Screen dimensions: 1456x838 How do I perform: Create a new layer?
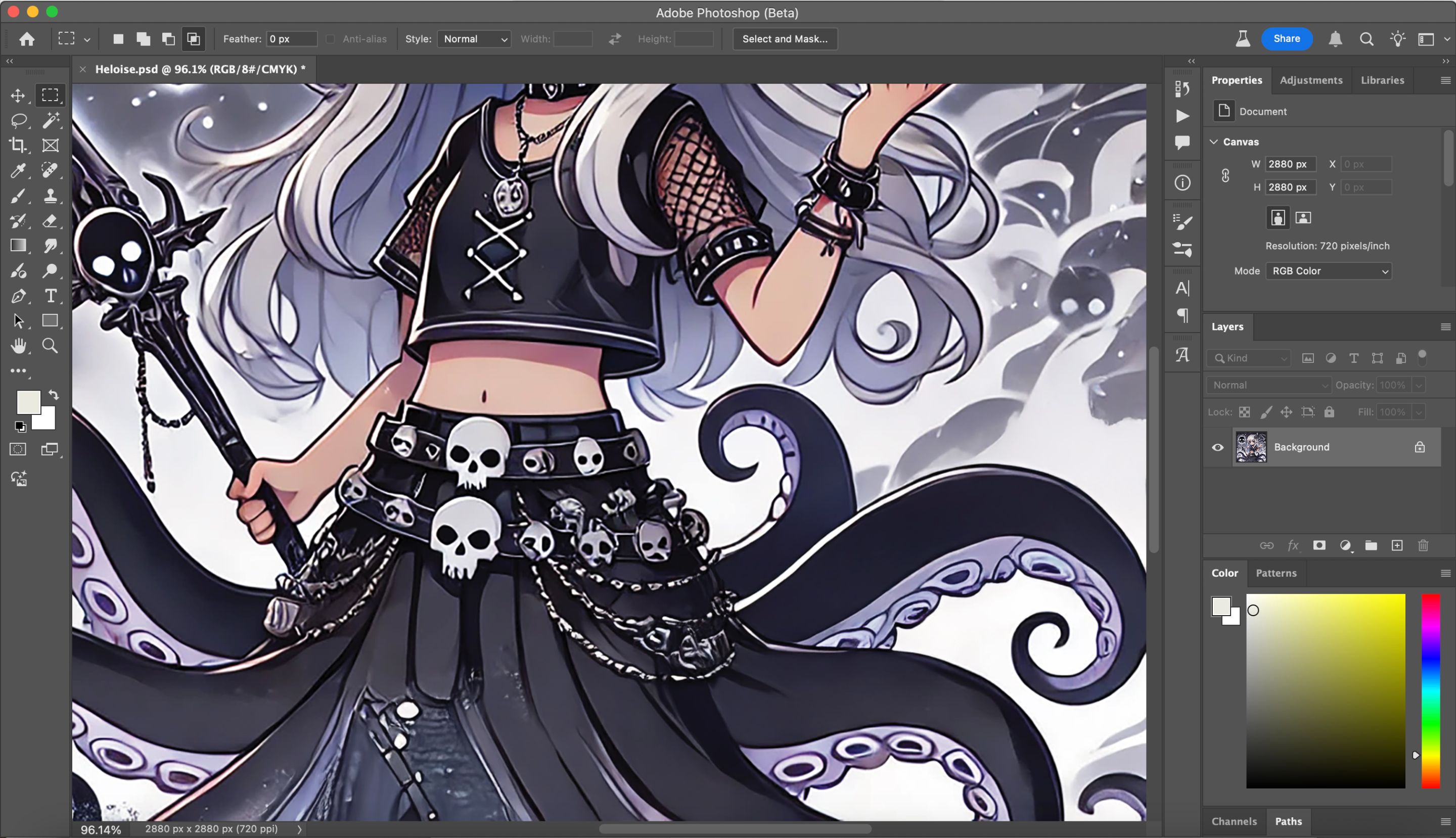click(x=1397, y=546)
